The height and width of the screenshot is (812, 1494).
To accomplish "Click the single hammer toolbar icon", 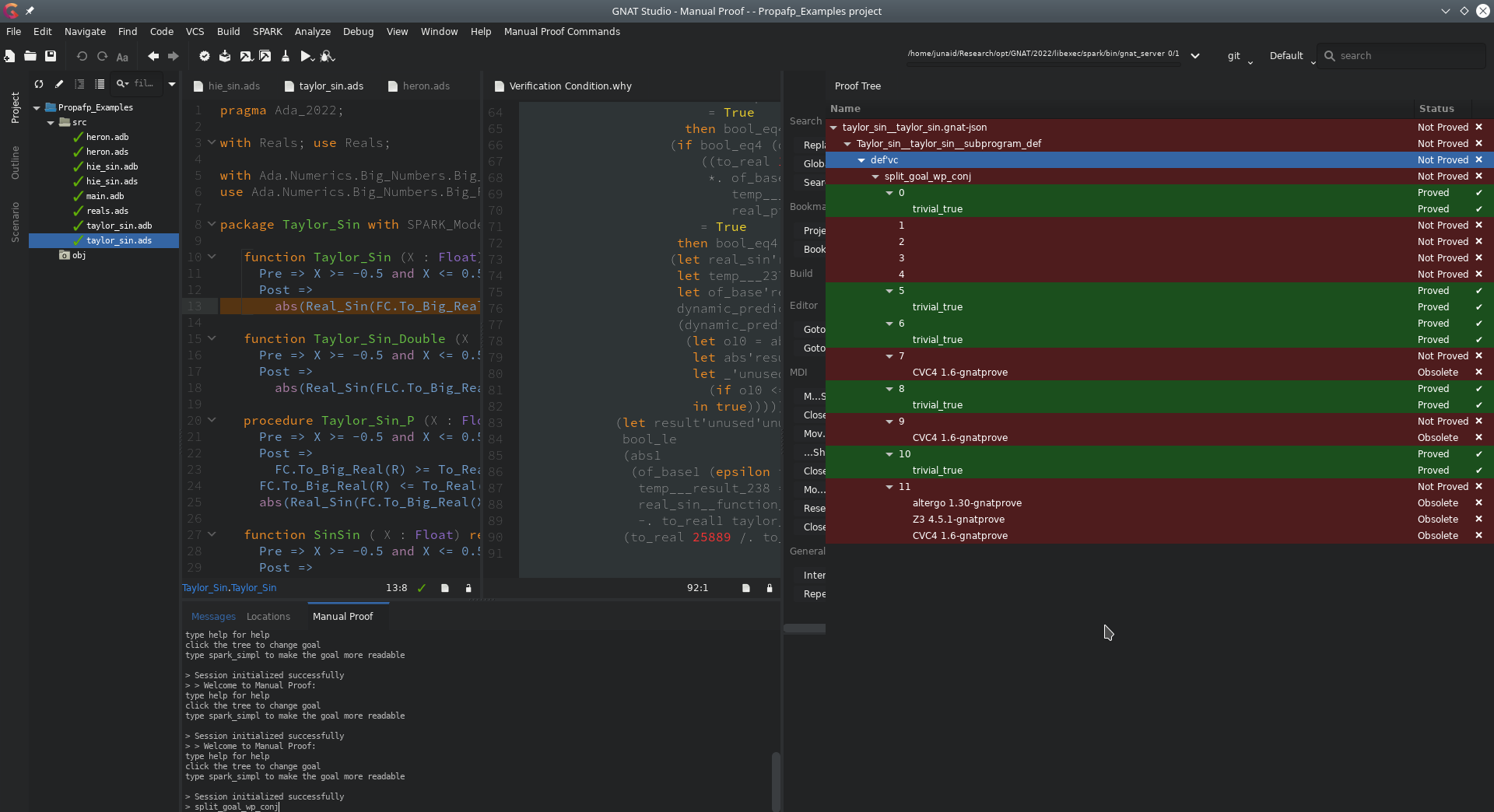I will pyautogui.click(x=245, y=56).
